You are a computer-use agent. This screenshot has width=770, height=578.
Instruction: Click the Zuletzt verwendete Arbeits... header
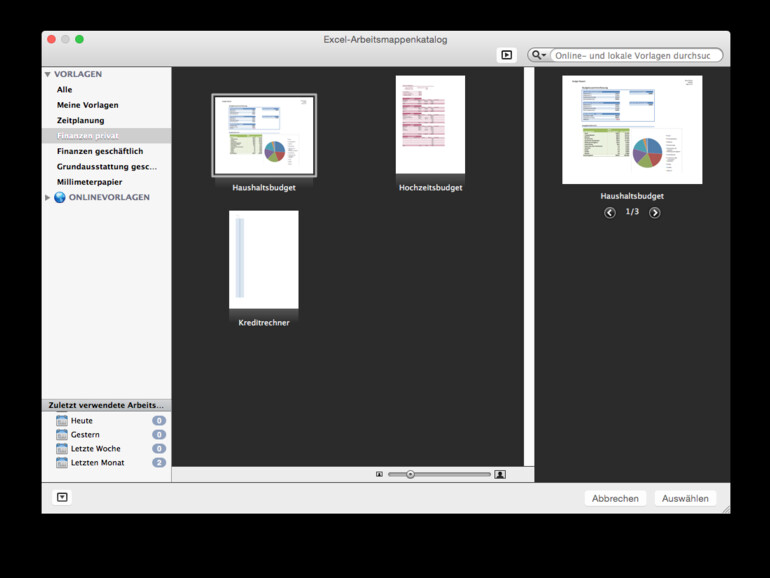tap(107, 405)
